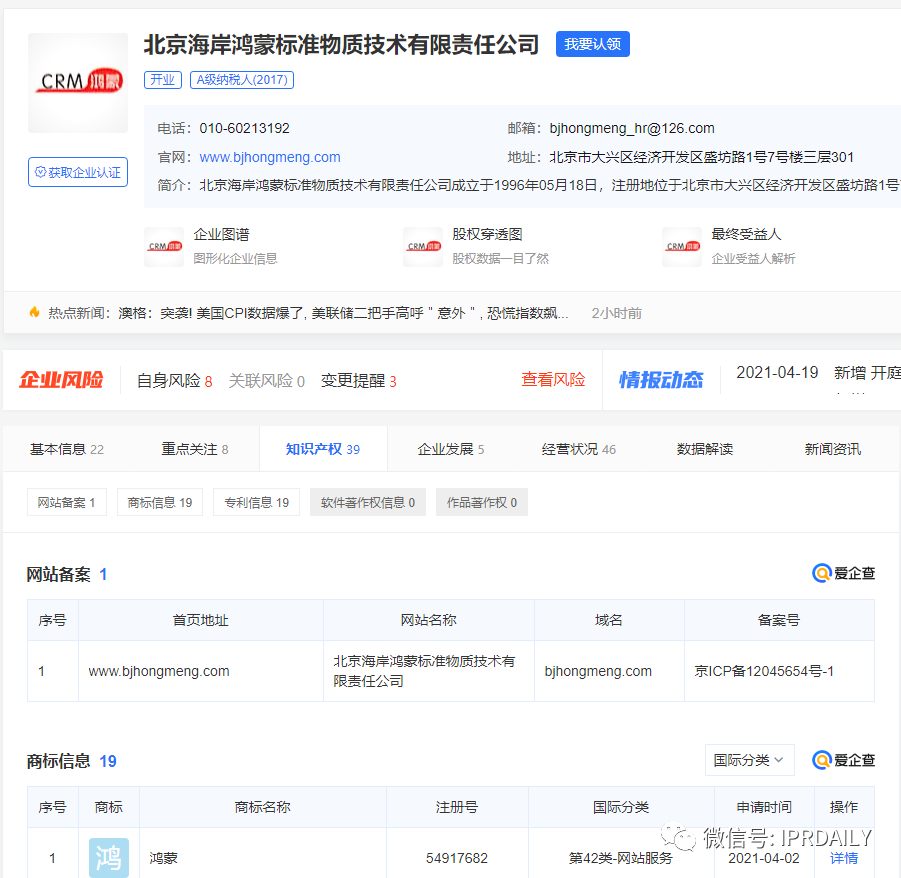
Task: Select 作品著作权 0 sub-tab
Action: point(482,503)
